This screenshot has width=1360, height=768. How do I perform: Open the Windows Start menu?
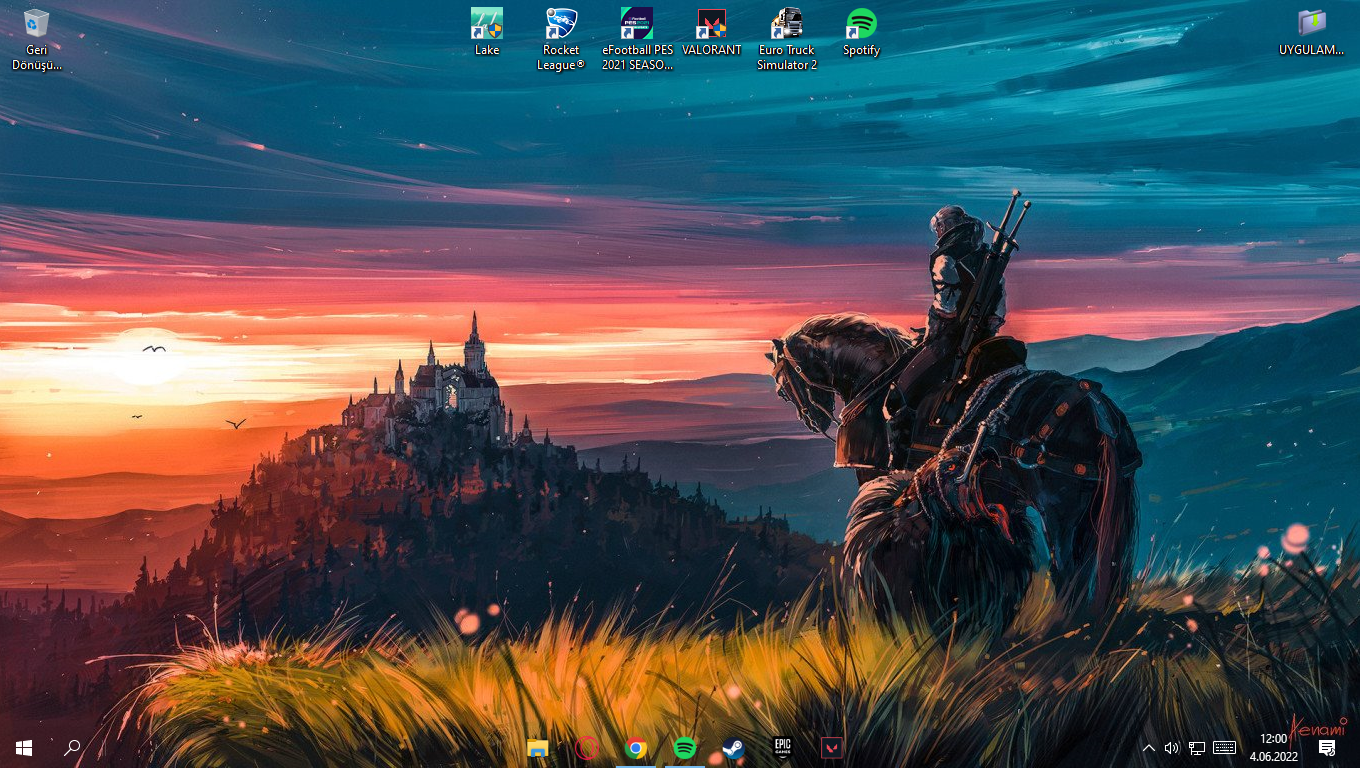click(x=24, y=748)
